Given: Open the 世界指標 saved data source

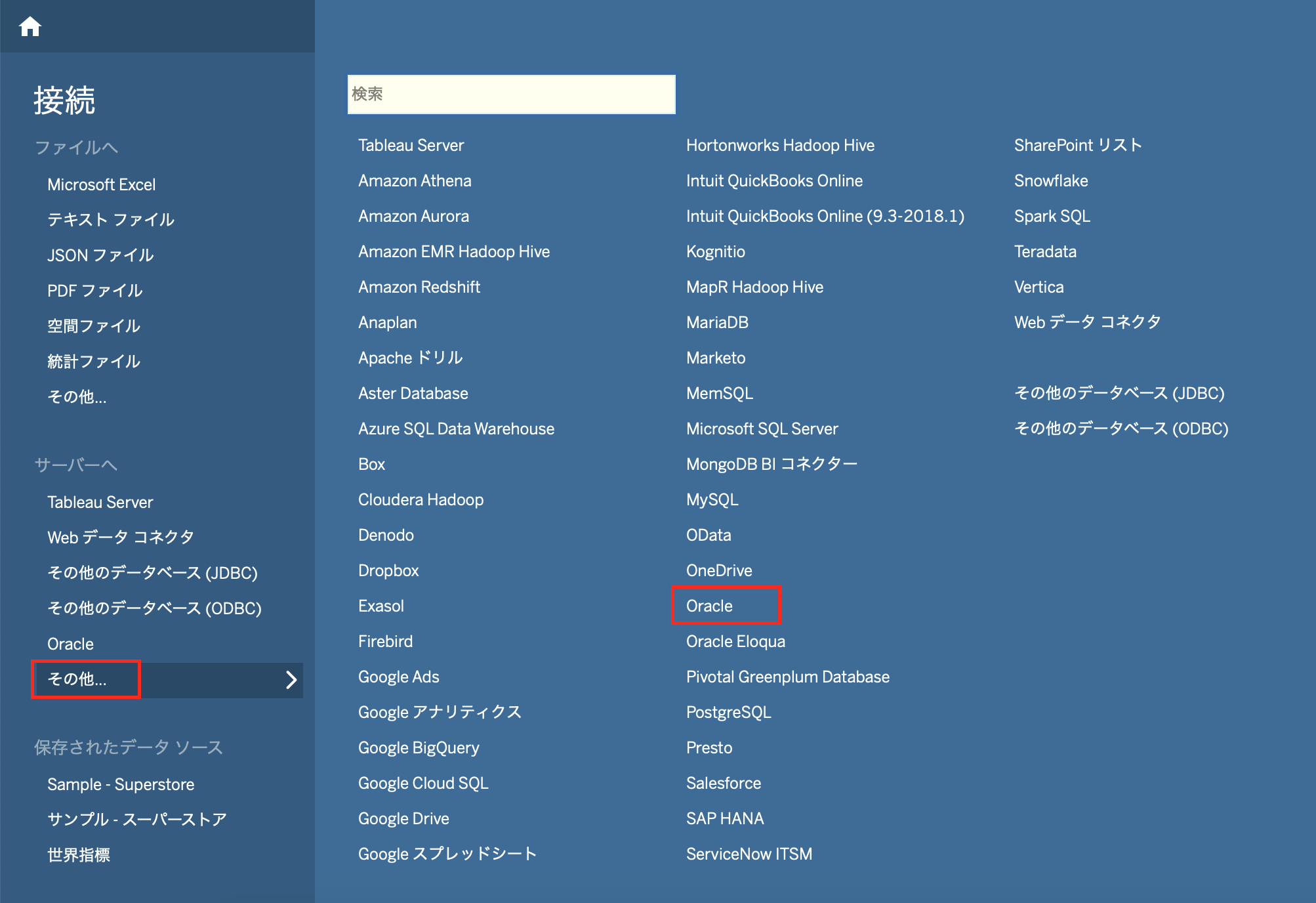Looking at the screenshot, I should [x=79, y=855].
